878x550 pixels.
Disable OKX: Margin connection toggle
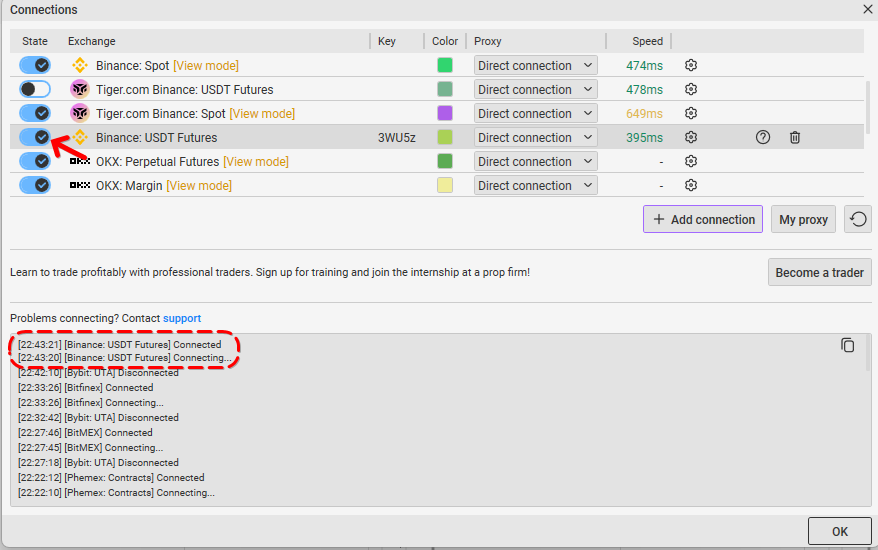[x=35, y=185]
